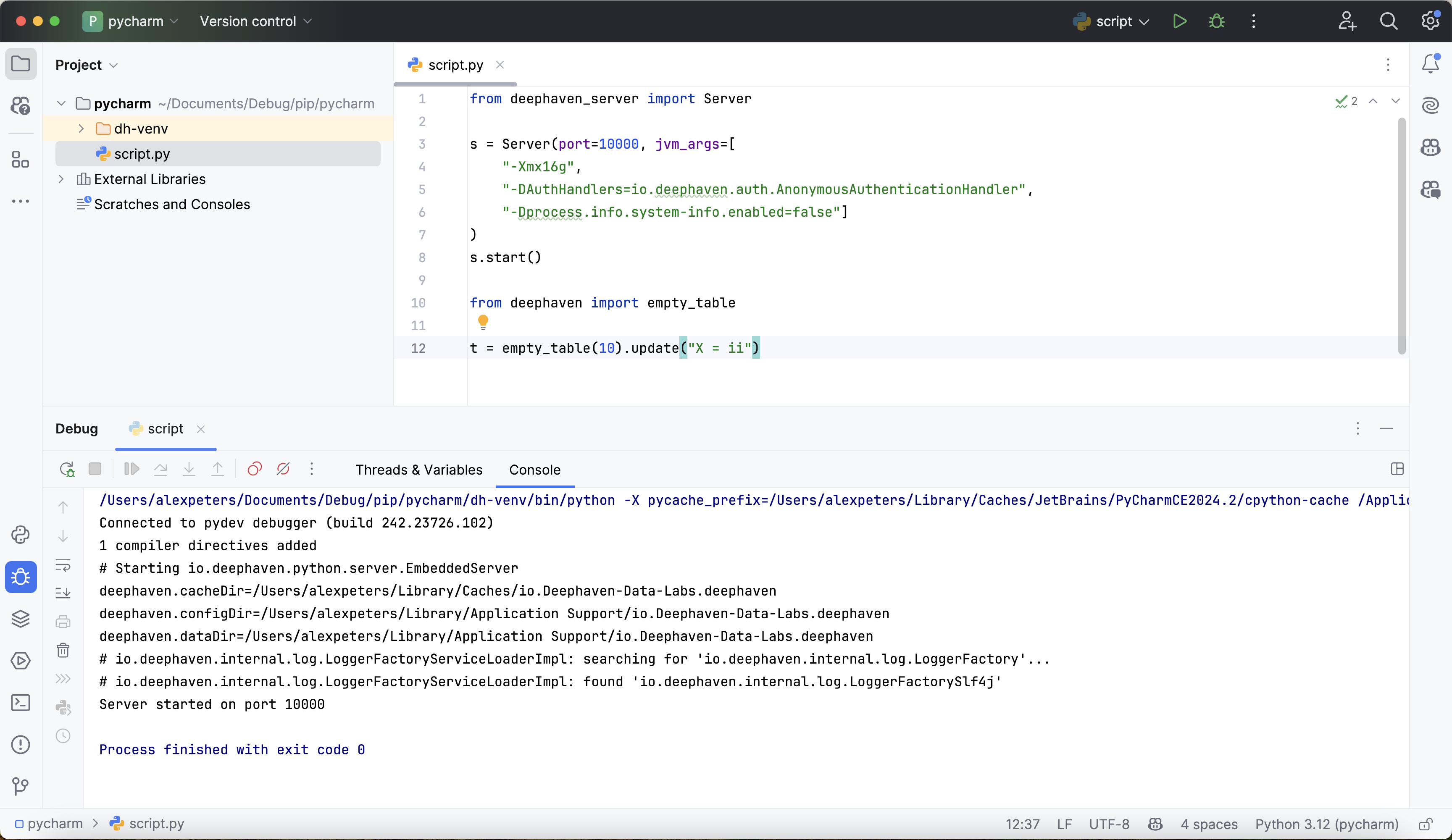Viewport: 1452px width, 840px height.
Task: Open the Git version control tool window
Action: (x=21, y=786)
